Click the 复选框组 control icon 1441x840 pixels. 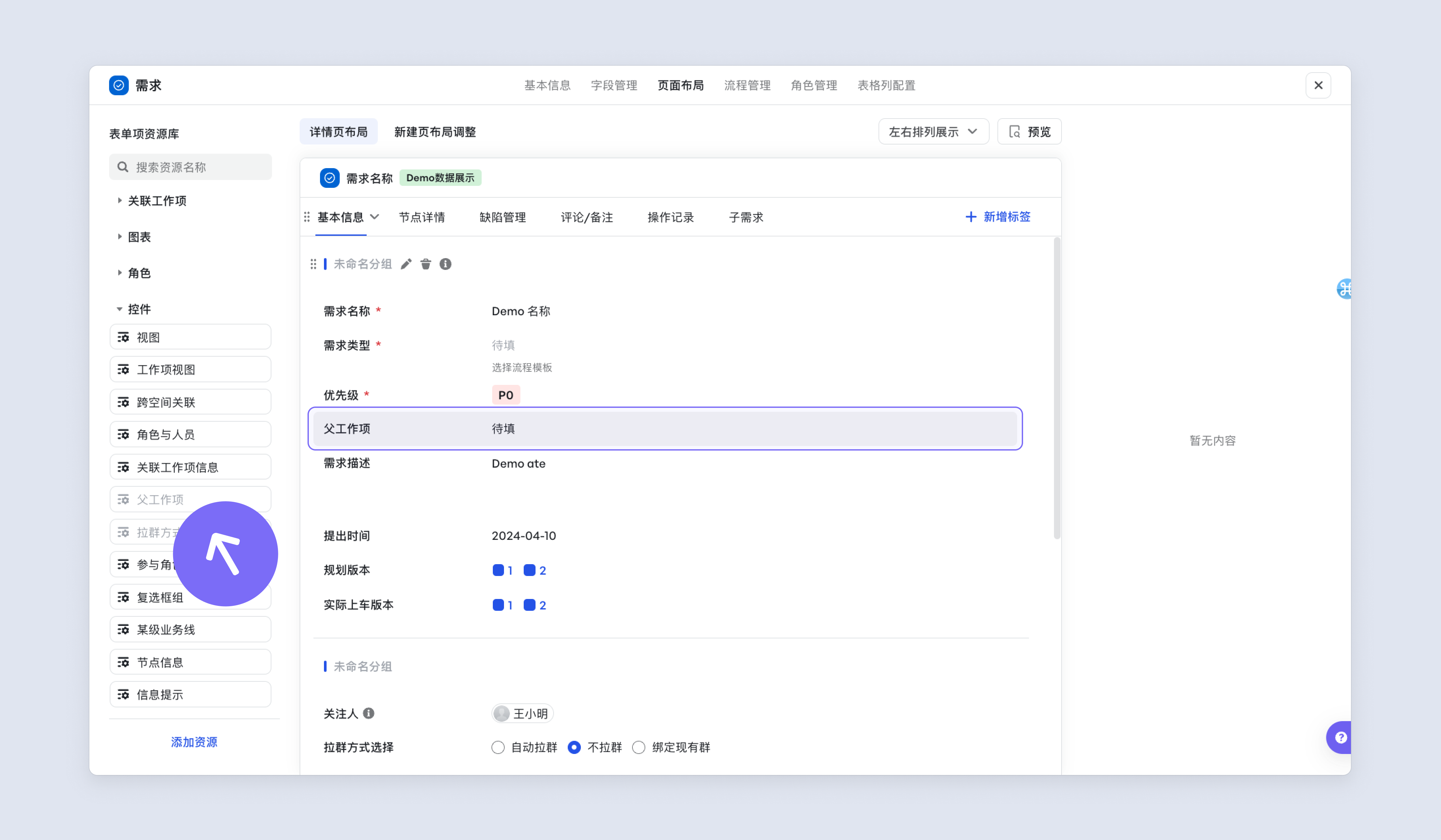coord(124,597)
